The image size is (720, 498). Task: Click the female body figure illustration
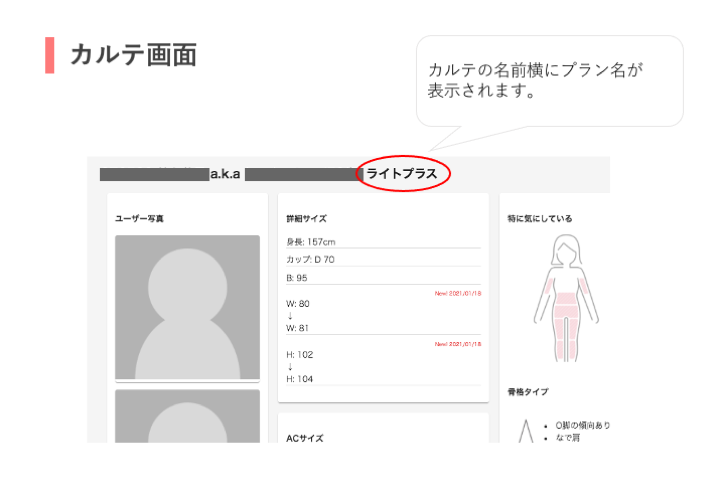pyautogui.click(x=567, y=300)
